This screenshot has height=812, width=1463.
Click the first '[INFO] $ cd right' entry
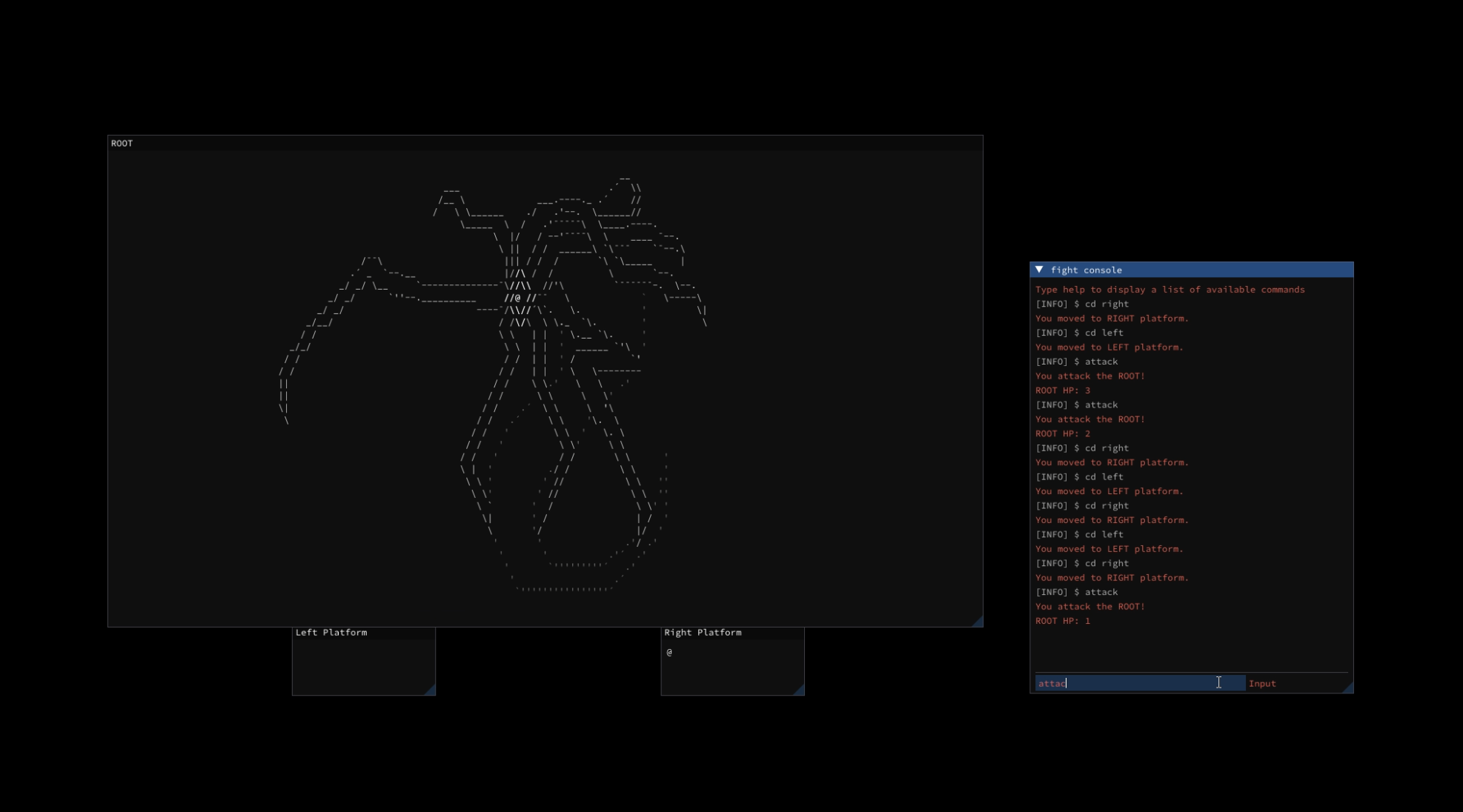click(x=1082, y=304)
